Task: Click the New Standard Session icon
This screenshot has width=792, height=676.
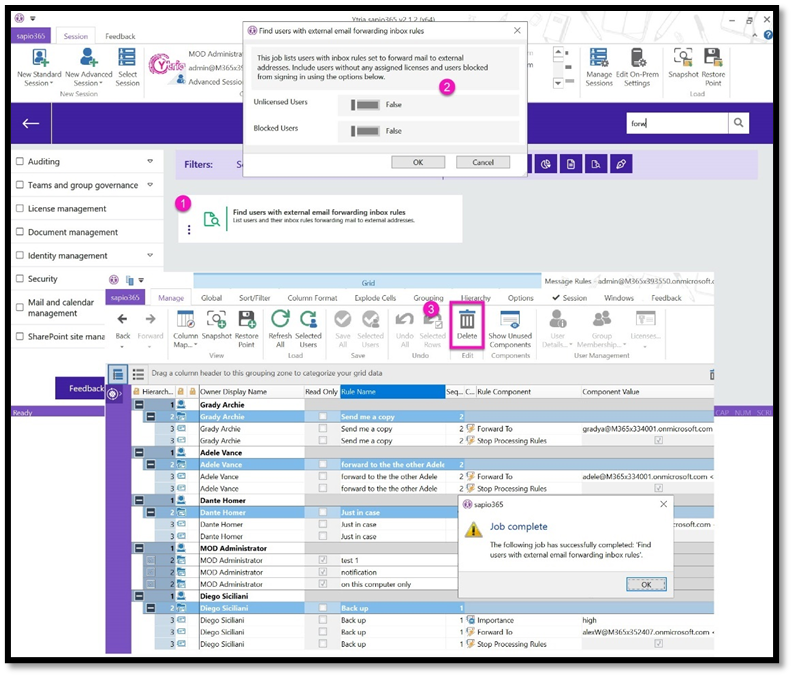Action: (x=39, y=58)
